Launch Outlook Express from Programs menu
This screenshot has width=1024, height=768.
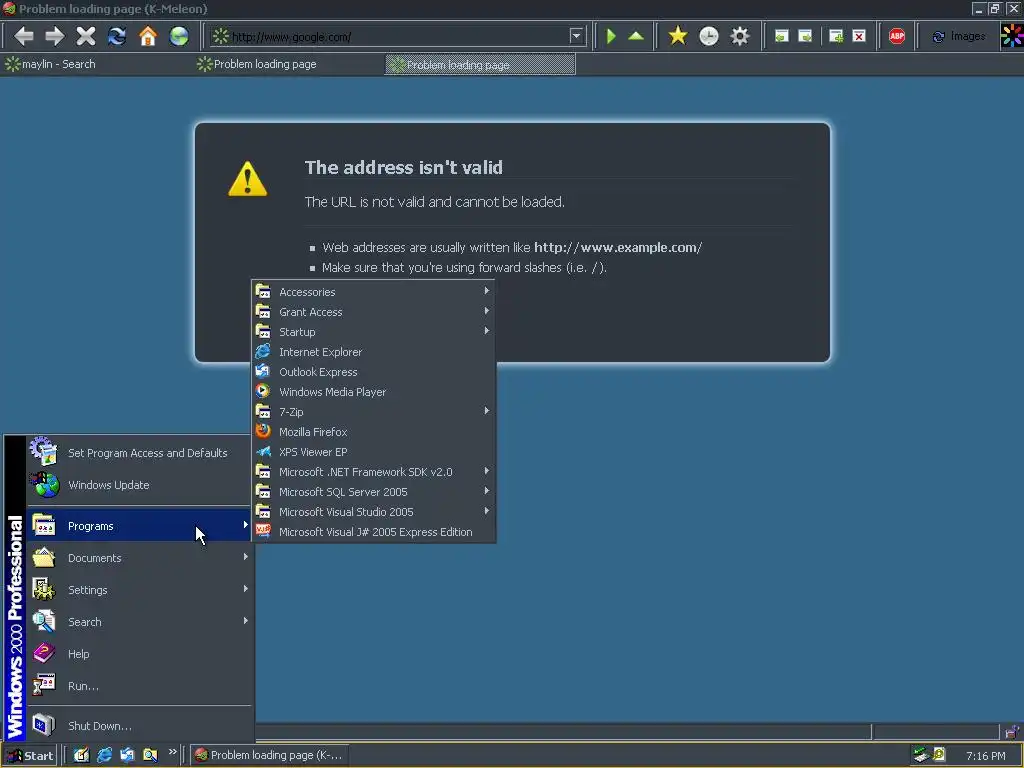374,372
